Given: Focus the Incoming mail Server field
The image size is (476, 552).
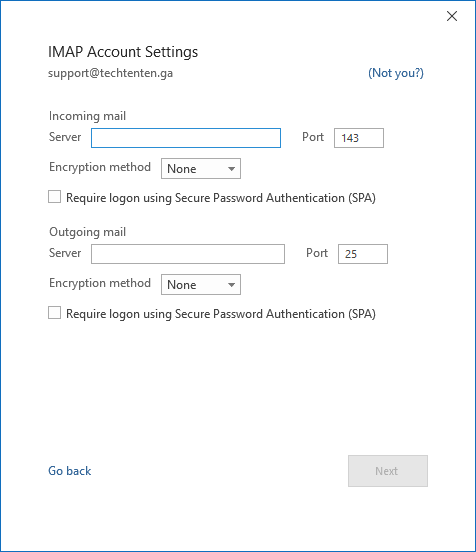Looking at the screenshot, I should click(186, 138).
